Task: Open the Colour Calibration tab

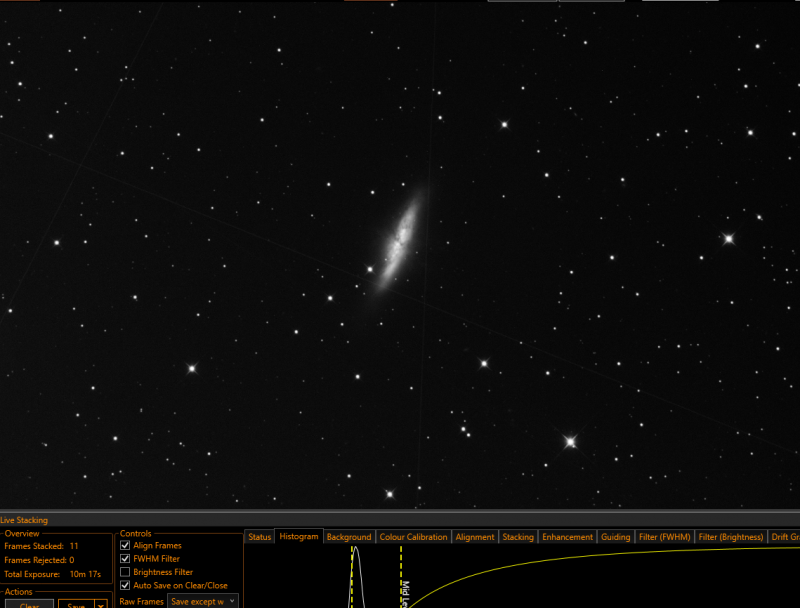Action: pos(413,537)
